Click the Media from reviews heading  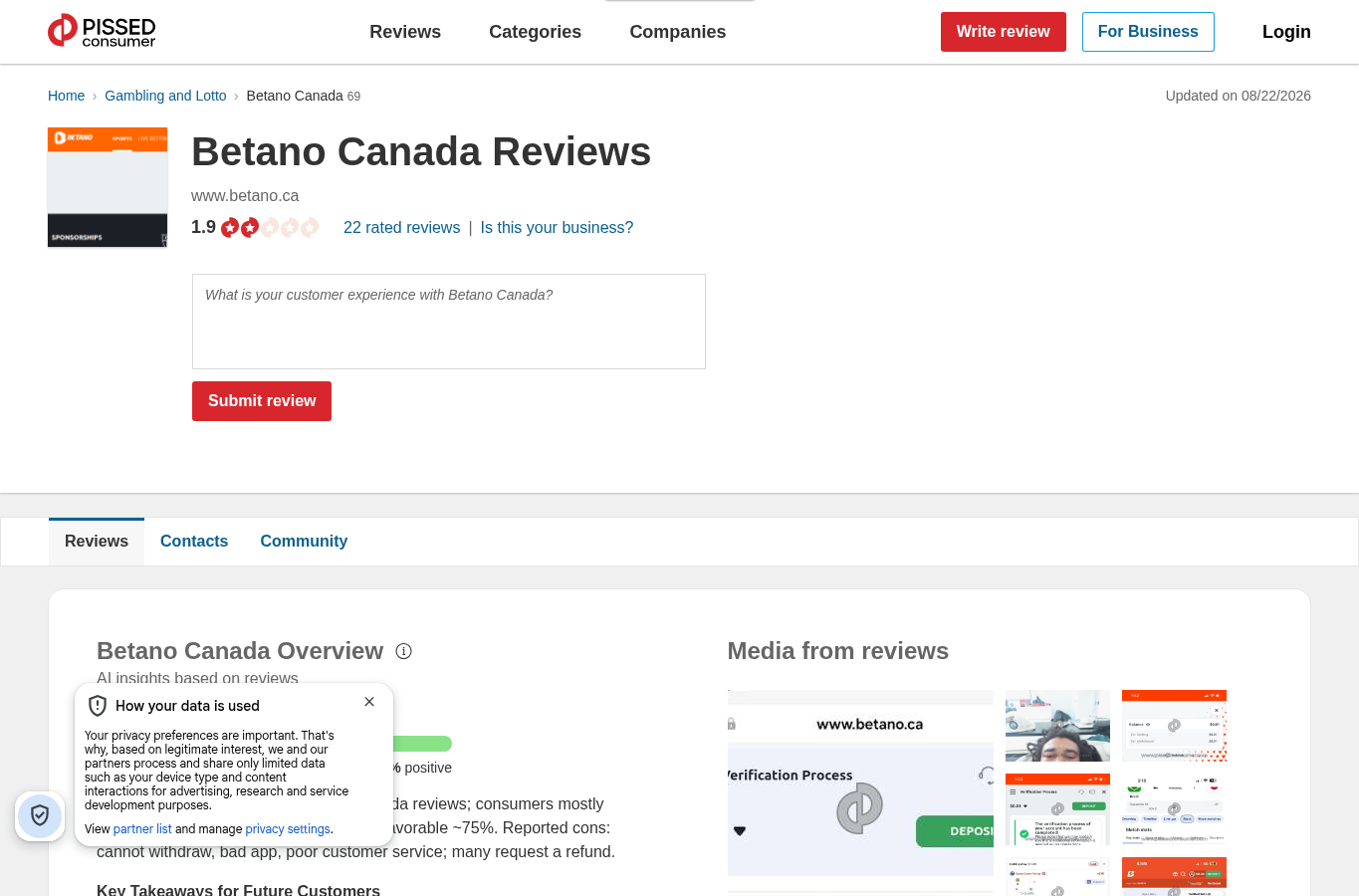pos(838,651)
